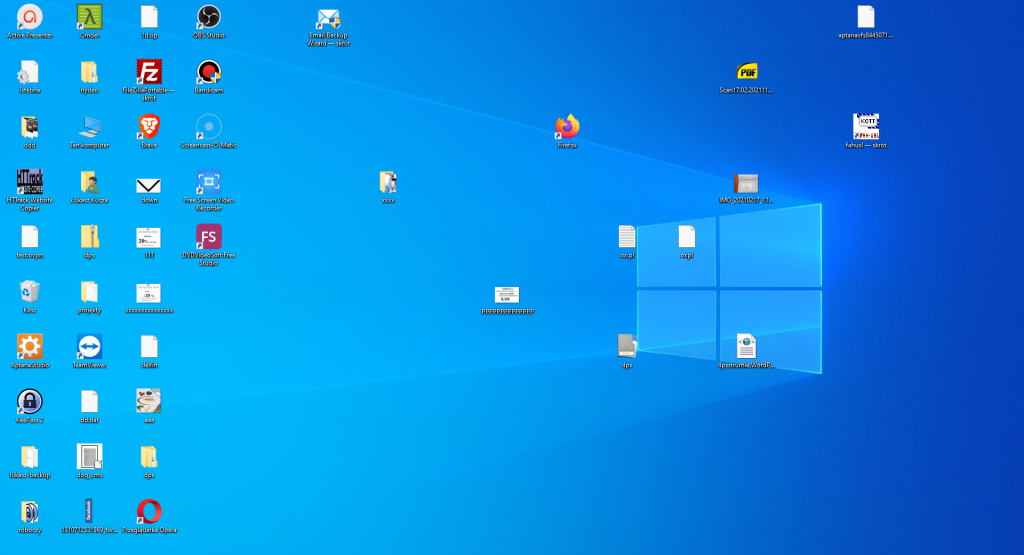Viewport: 1024px width, 555px height.
Task: Click the Screencast-O-Matic icon
Action: point(209,126)
